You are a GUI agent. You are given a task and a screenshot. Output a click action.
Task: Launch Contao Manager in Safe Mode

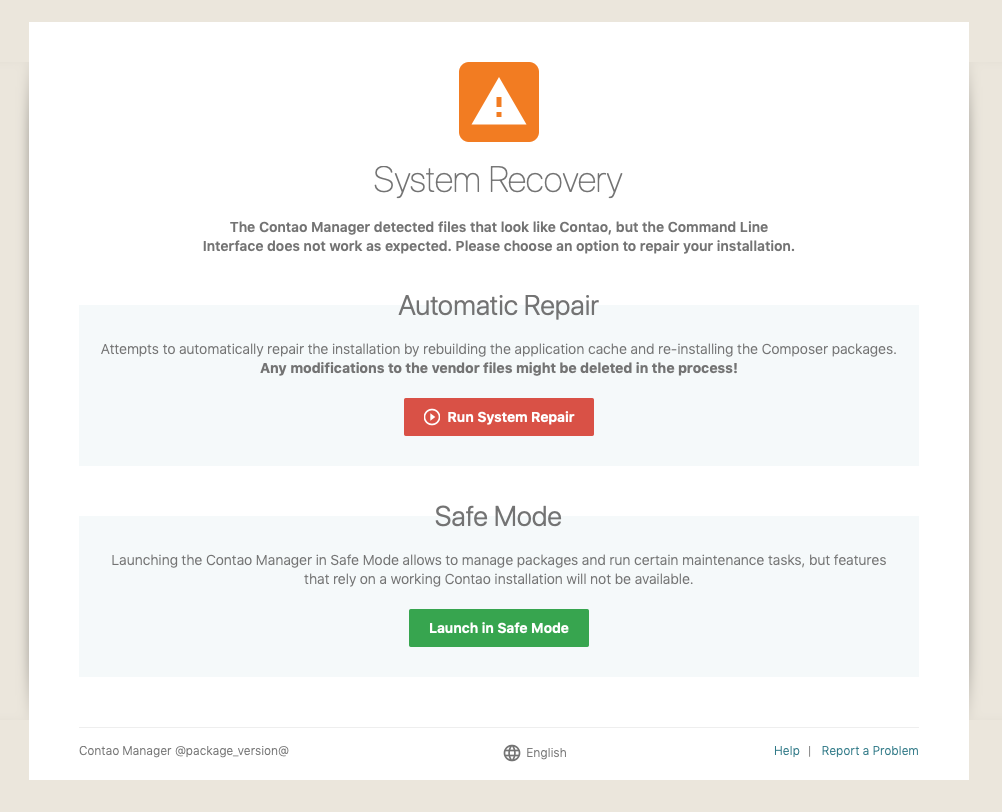(x=498, y=628)
